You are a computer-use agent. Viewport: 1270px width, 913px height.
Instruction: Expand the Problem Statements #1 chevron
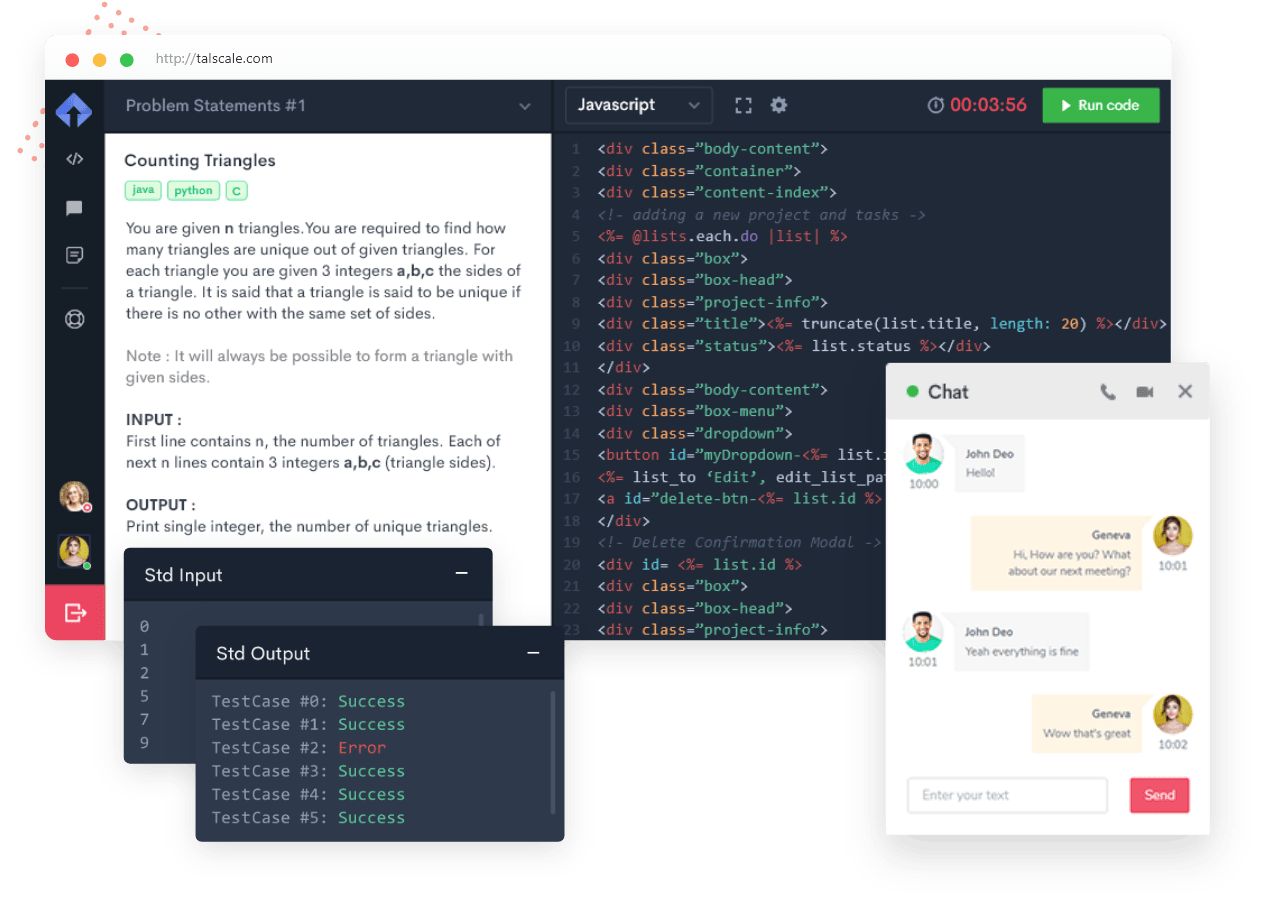click(x=525, y=106)
